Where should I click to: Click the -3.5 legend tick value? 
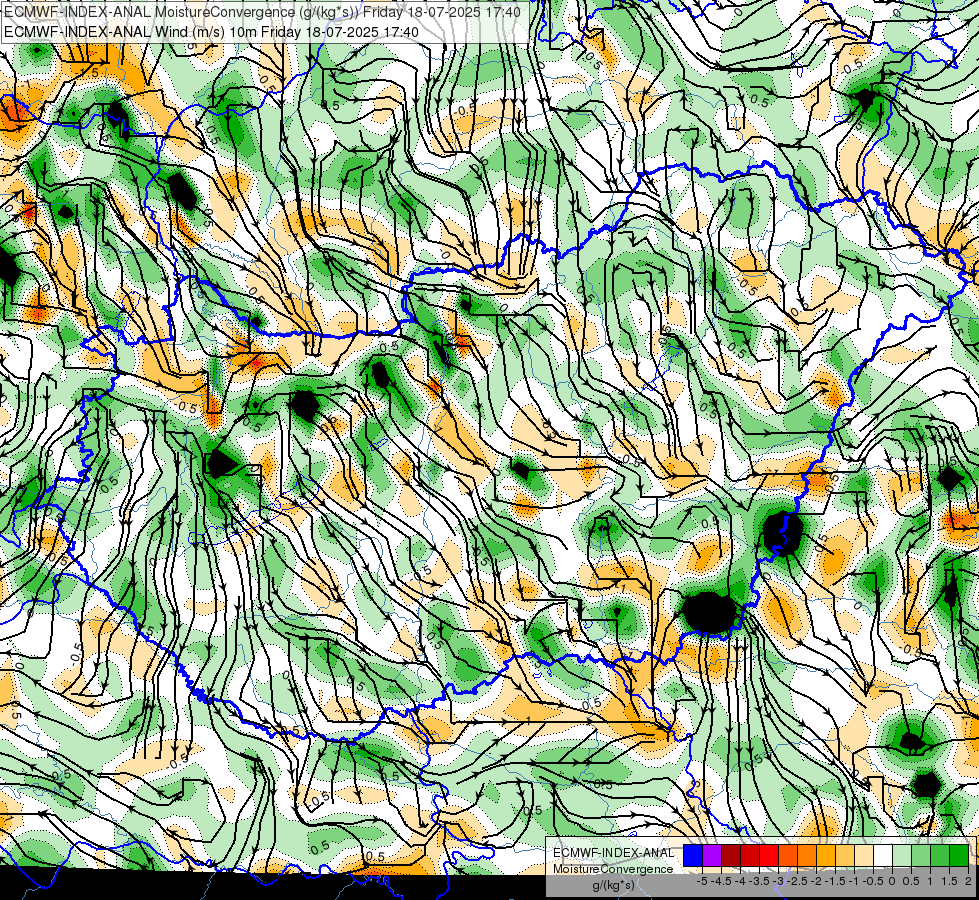pos(759,881)
